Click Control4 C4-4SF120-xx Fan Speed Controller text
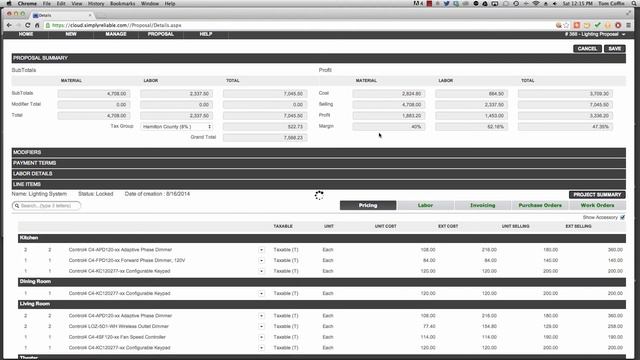Screen dimensions: 640x360 (x=117, y=337)
